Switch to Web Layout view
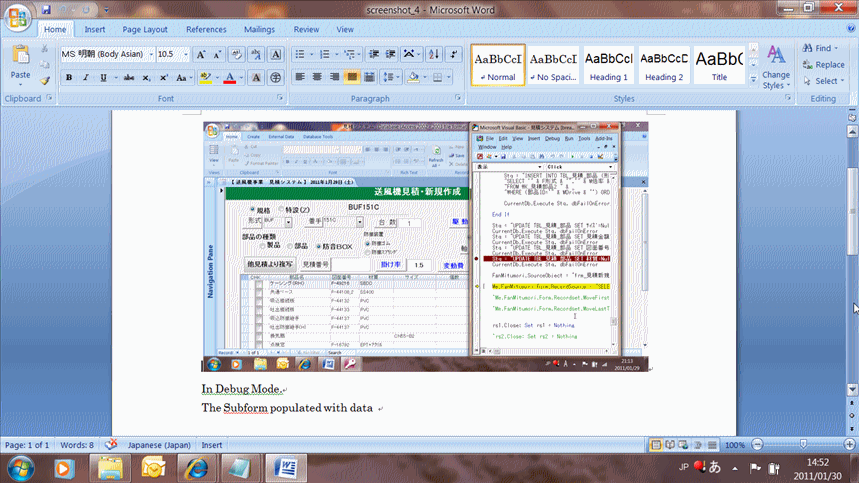This screenshot has width=859, height=483. (x=684, y=445)
